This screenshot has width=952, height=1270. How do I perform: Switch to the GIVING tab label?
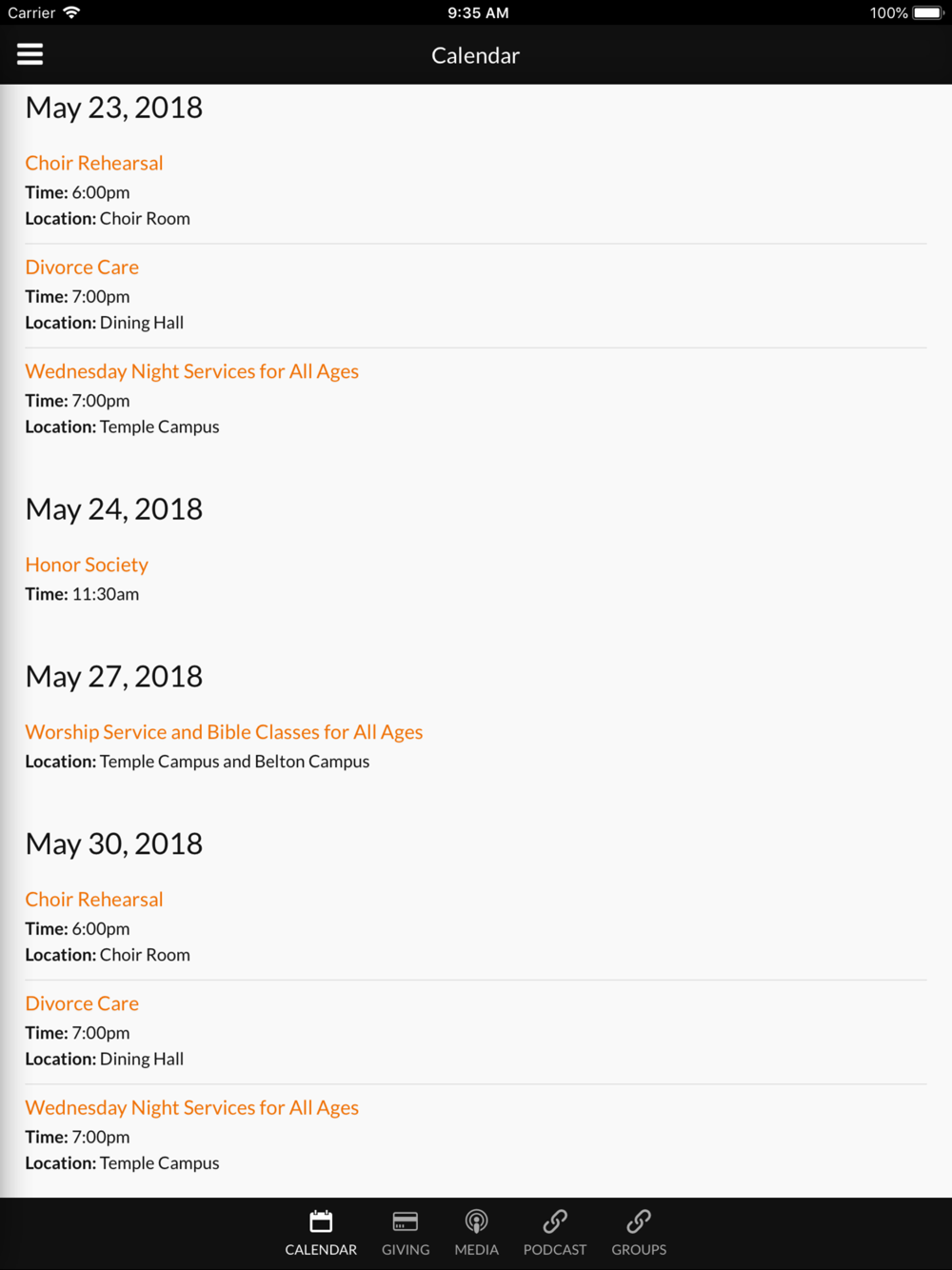tap(406, 1249)
